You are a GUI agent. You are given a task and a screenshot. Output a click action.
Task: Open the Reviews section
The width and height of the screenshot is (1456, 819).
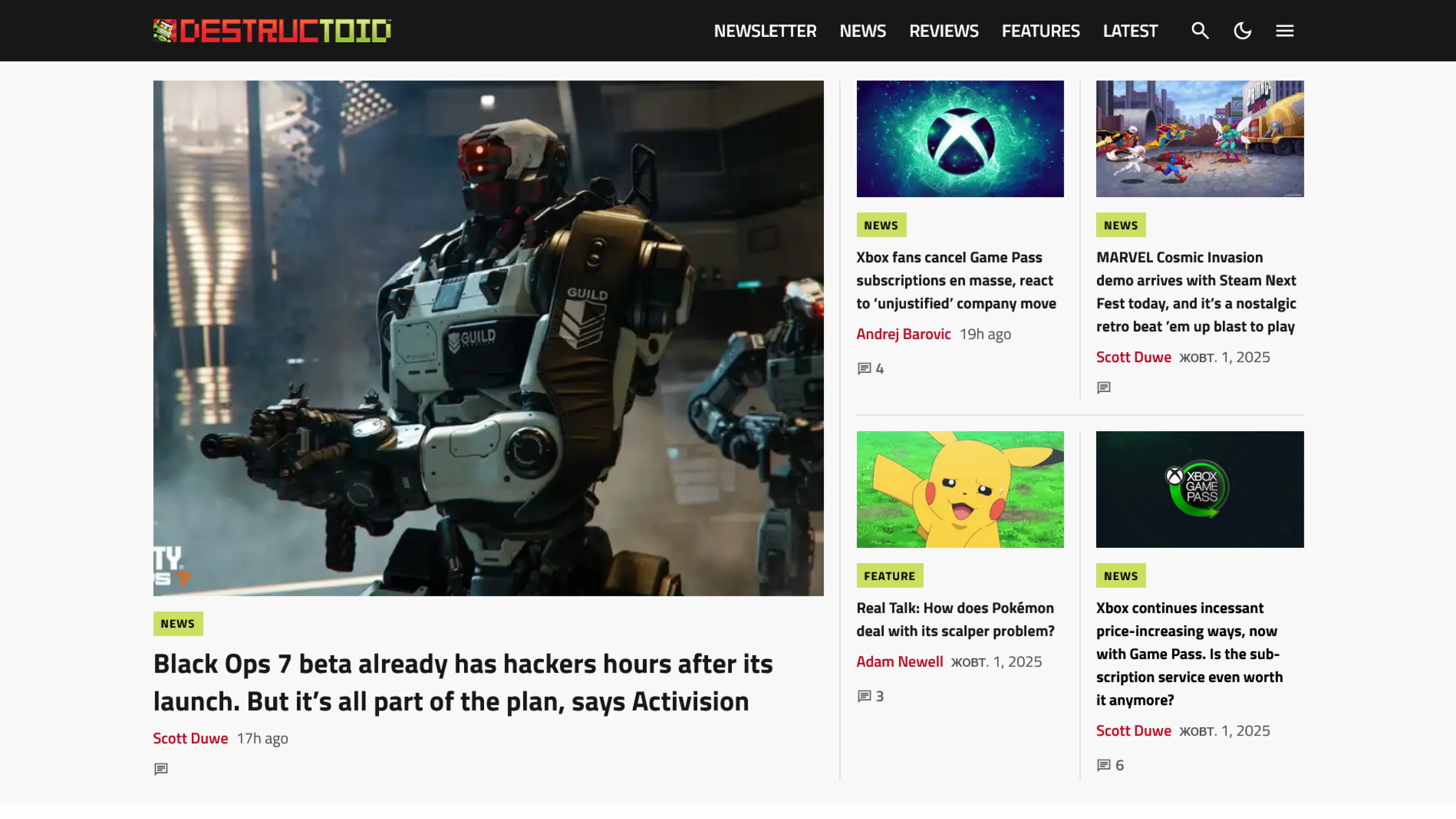pos(943,30)
